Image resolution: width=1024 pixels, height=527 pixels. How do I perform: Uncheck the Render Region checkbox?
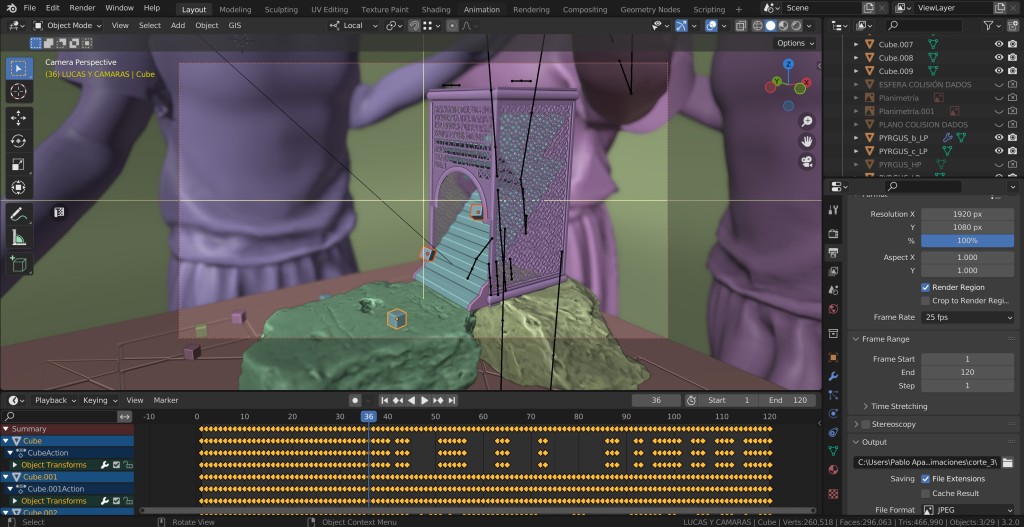[x=926, y=287]
